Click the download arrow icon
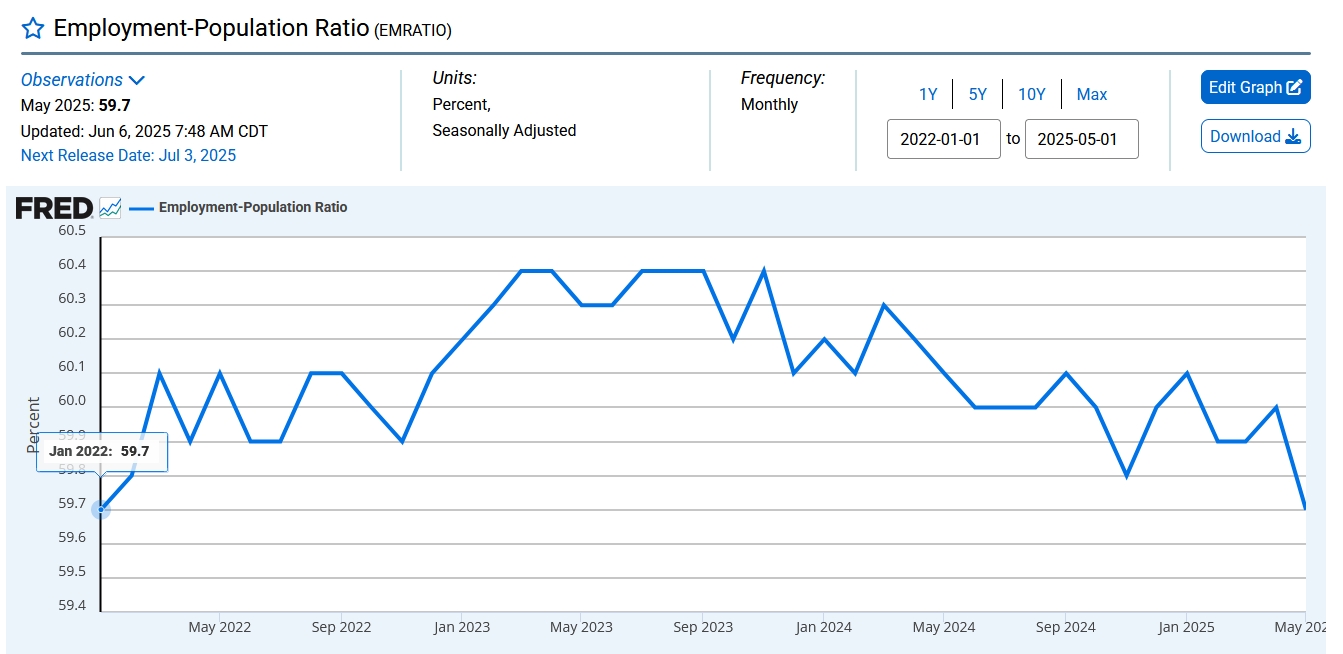1343x654 pixels. (x=1292, y=137)
